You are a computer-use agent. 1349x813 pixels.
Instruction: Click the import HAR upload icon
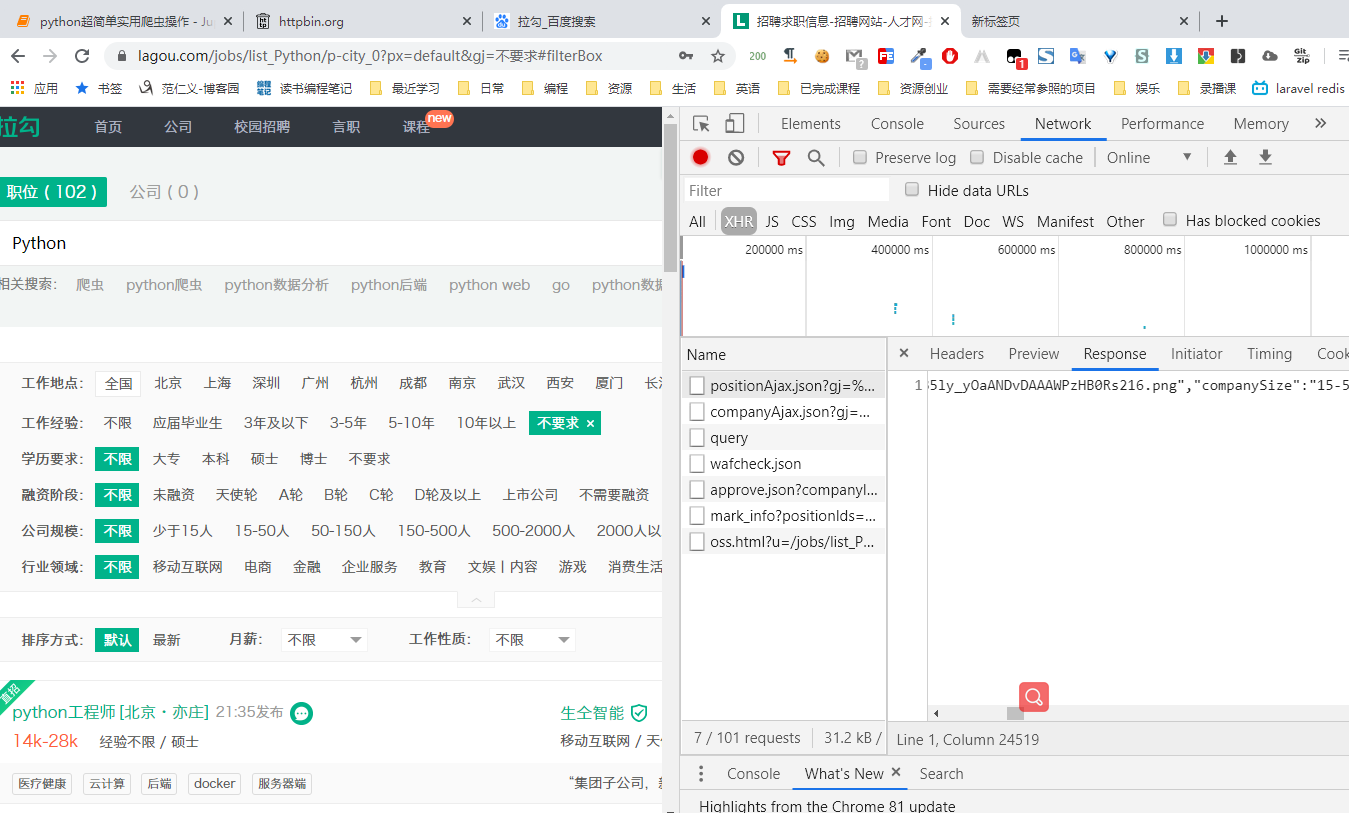coord(1230,157)
